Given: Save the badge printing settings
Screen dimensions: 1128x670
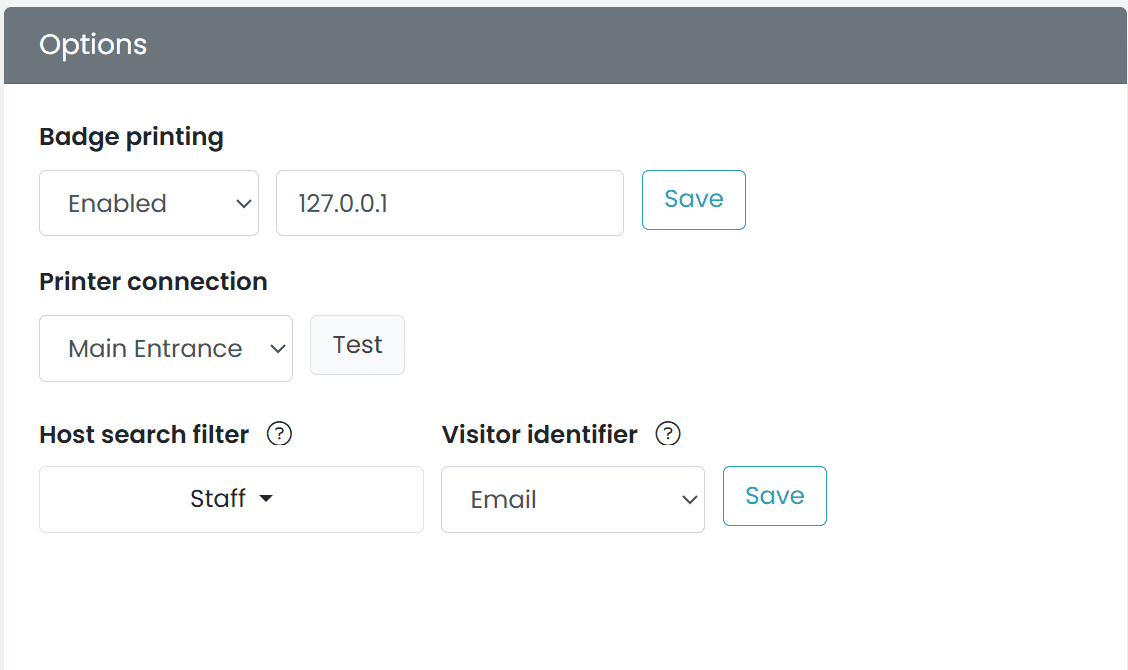Looking at the screenshot, I should (x=693, y=199).
